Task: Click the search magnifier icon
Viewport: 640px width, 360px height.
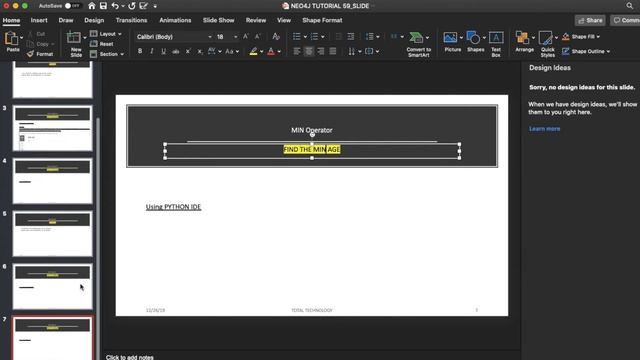Action: coord(630,6)
